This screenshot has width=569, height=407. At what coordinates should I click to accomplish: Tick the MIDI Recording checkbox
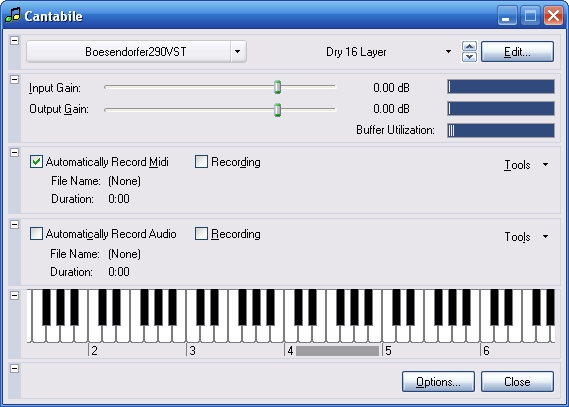coord(201,162)
